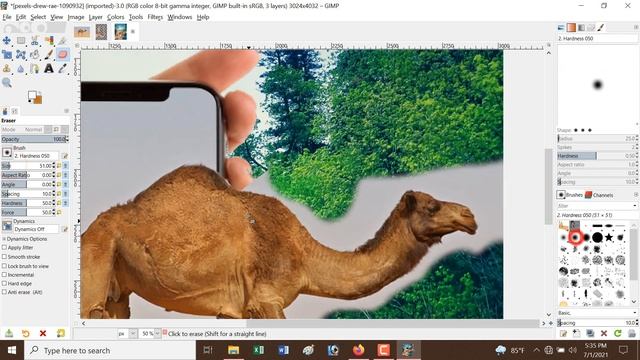Select the Move tool
Viewport: 640px width, 360px height.
(7, 40)
